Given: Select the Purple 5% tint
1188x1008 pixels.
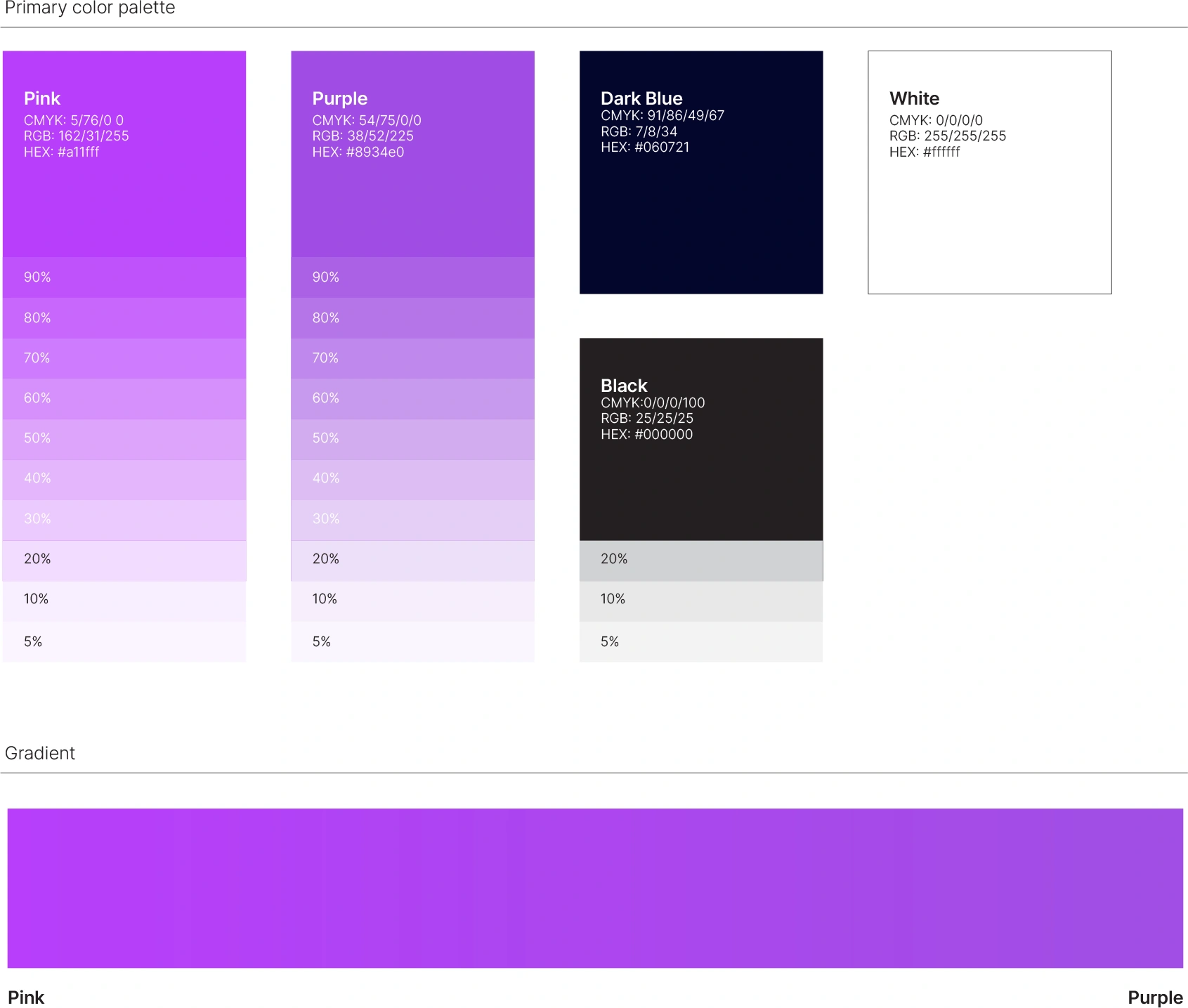Looking at the screenshot, I should [412, 641].
